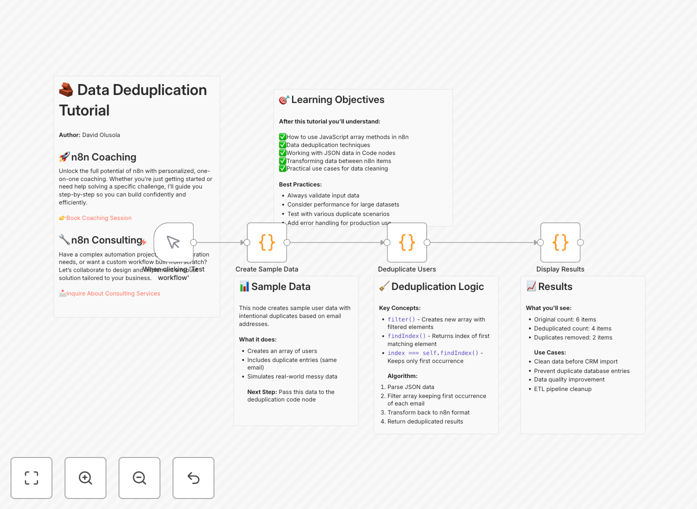Click the reset zoom arrow button
The width and height of the screenshot is (697, 509).
pos(193,478)
